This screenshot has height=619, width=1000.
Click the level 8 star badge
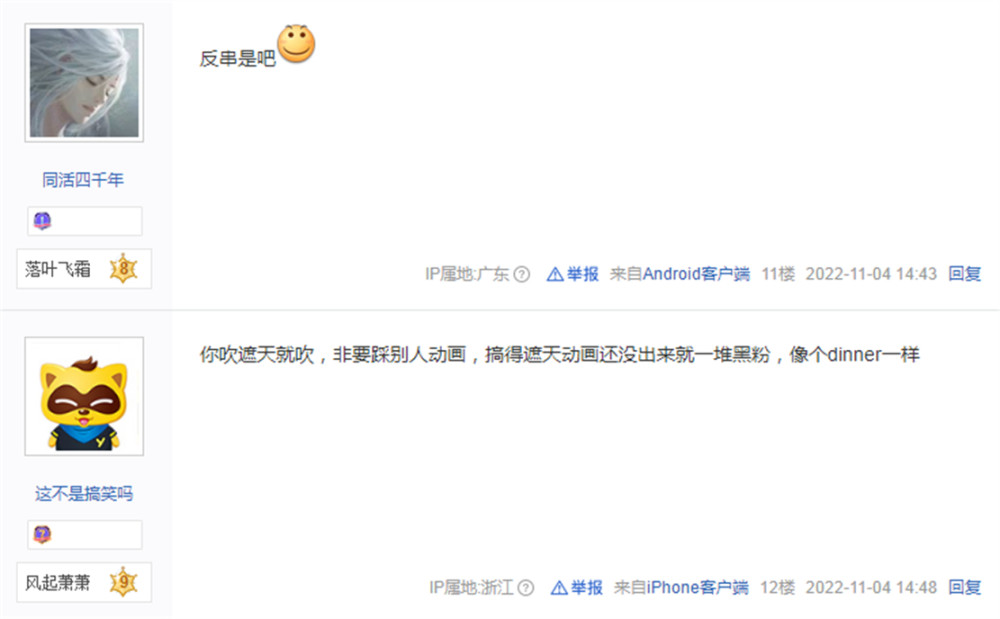[x=124, y=268]
